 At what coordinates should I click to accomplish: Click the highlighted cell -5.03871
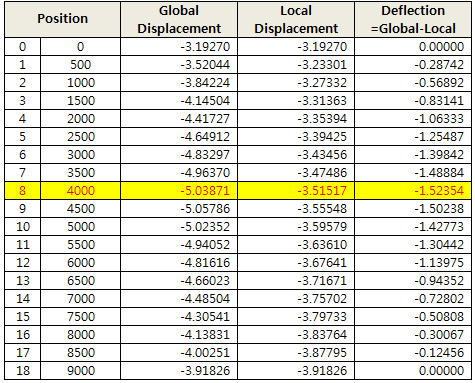click(x=179, y=191)
